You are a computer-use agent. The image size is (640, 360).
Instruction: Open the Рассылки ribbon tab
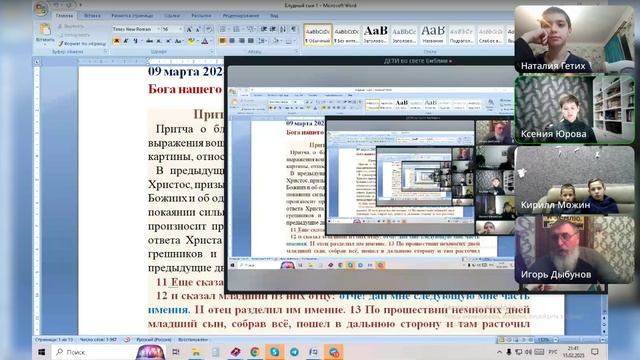click(x=201, y=16)
